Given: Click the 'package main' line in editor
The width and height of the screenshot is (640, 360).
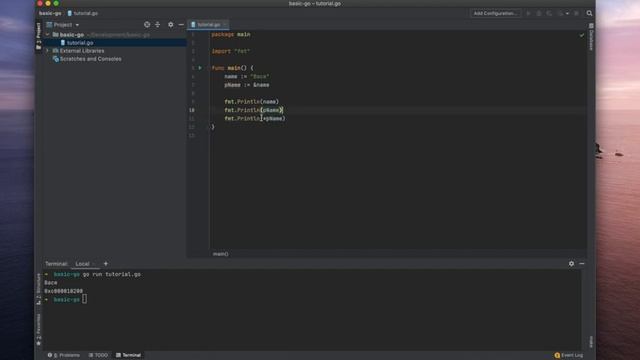Looking at the screenshot, I should pyautogui.click(x=231, y=35).
